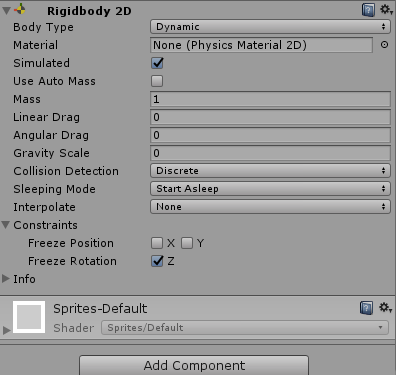Open Physics Material 2D object picker
The height and width of the screenshot is (375, 396).
pyautogui.click(x=384, y=45)
